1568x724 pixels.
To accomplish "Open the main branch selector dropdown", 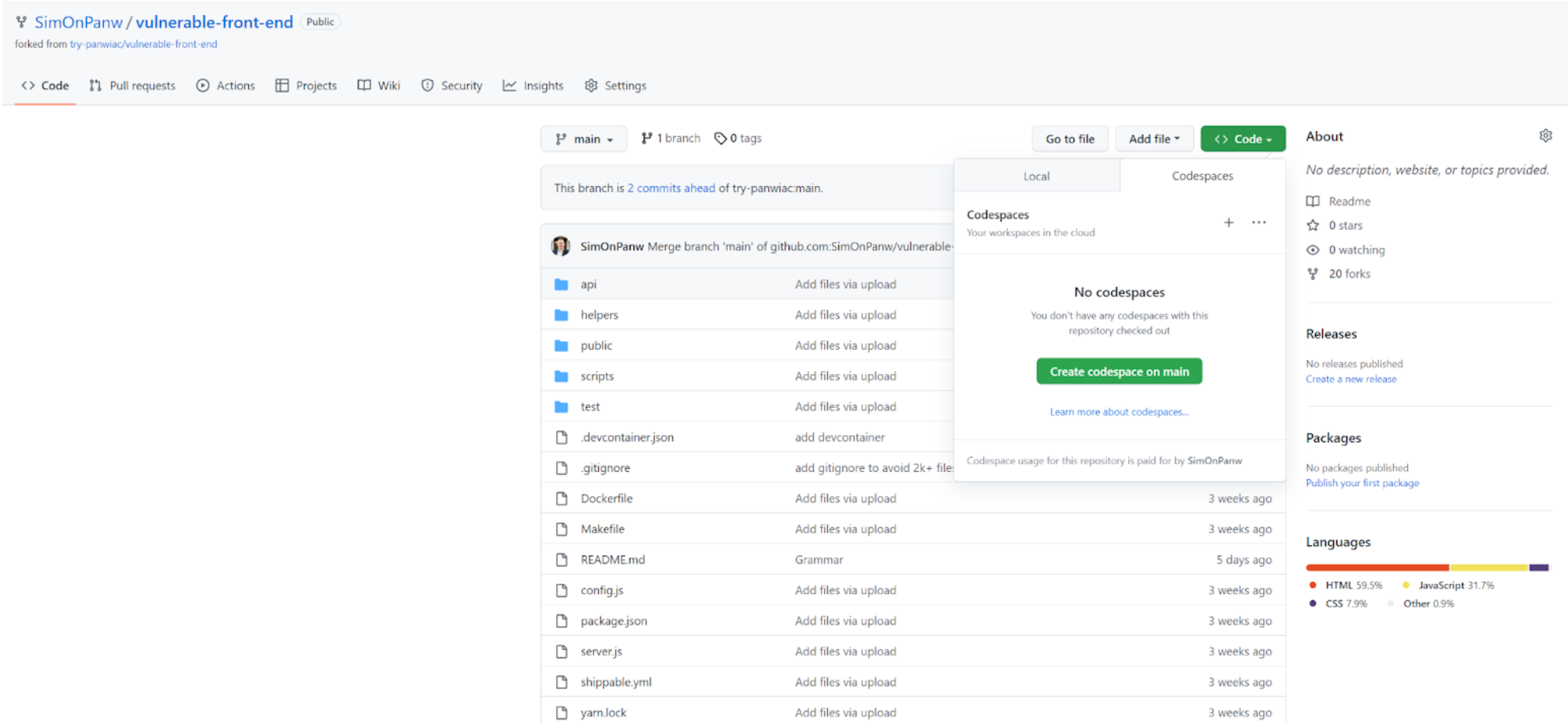I will (x=584, y=139).
